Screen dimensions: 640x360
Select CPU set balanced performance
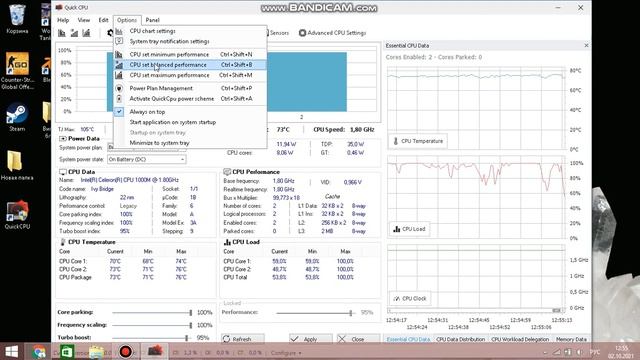coord(190,65)
